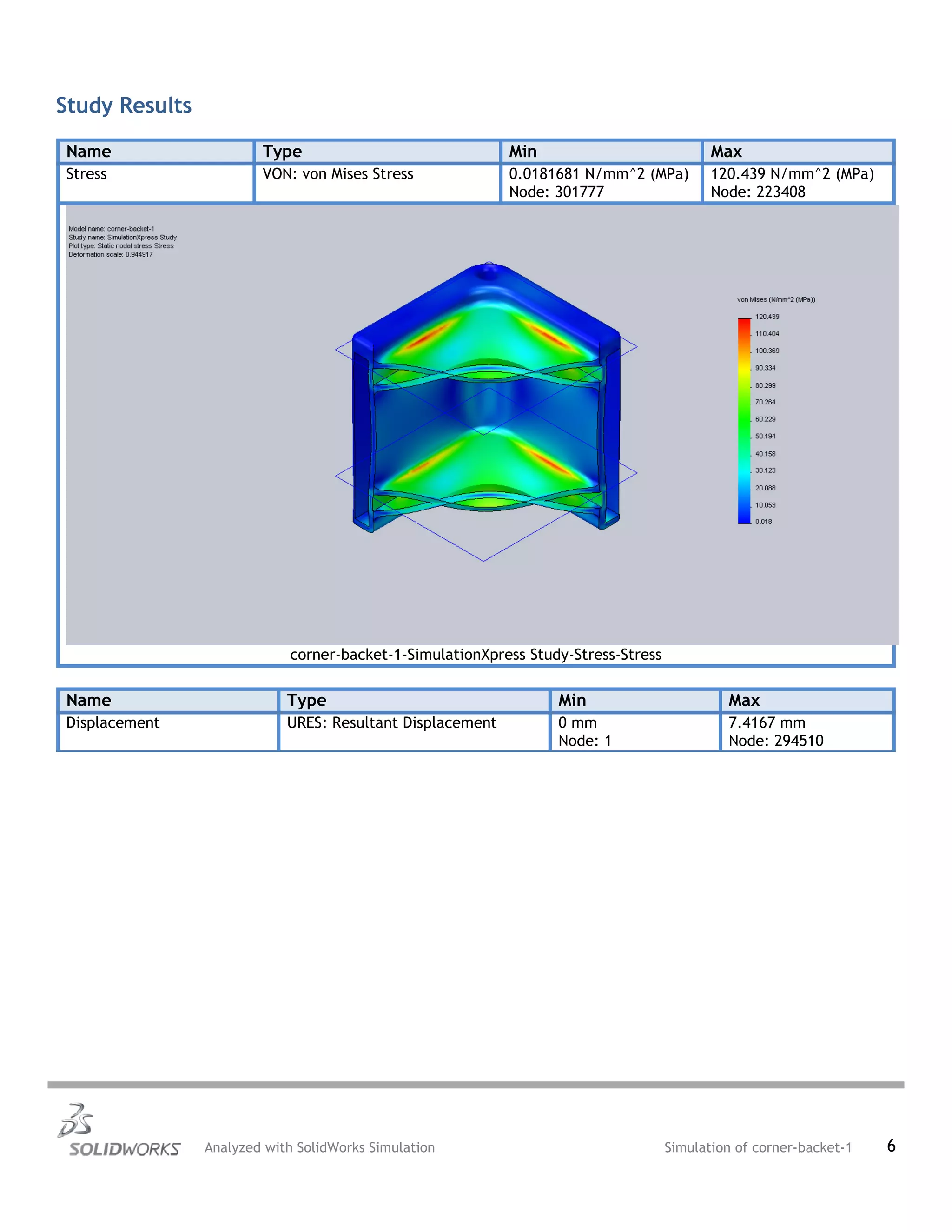This screenshot has height=1232, width=952.
Task: Click the legend title 'von Mises (N/mm^2 (MPa))'
Action: coord(776,299)
